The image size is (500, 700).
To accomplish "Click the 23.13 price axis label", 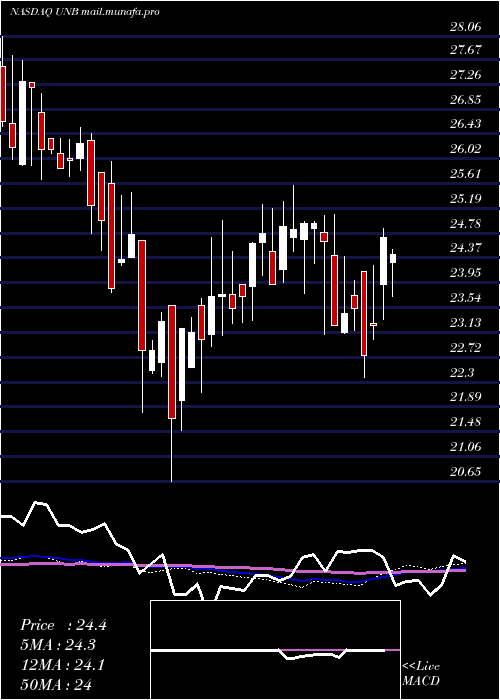I will tap(466, 322).
